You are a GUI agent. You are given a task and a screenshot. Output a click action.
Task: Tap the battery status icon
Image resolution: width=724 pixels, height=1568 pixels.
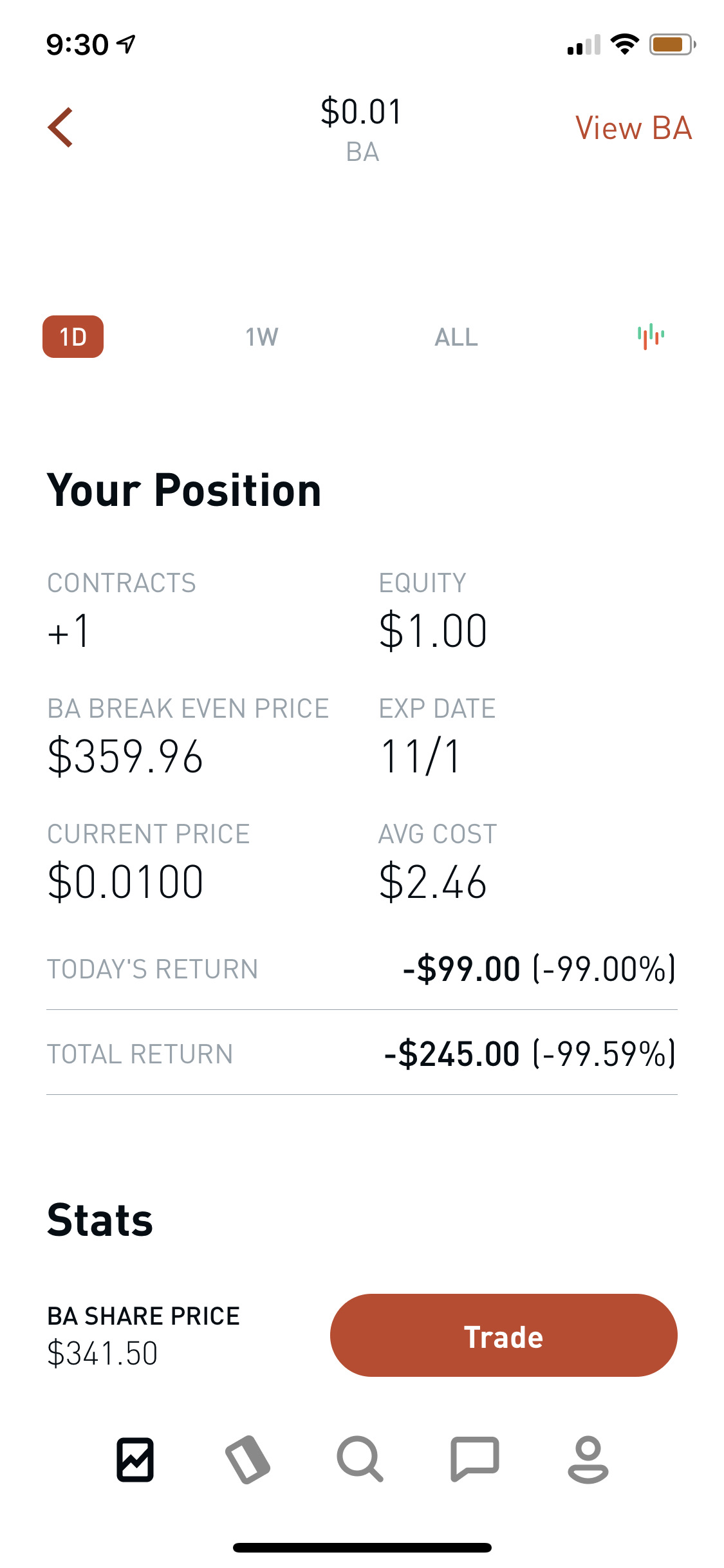click(672, 44)
